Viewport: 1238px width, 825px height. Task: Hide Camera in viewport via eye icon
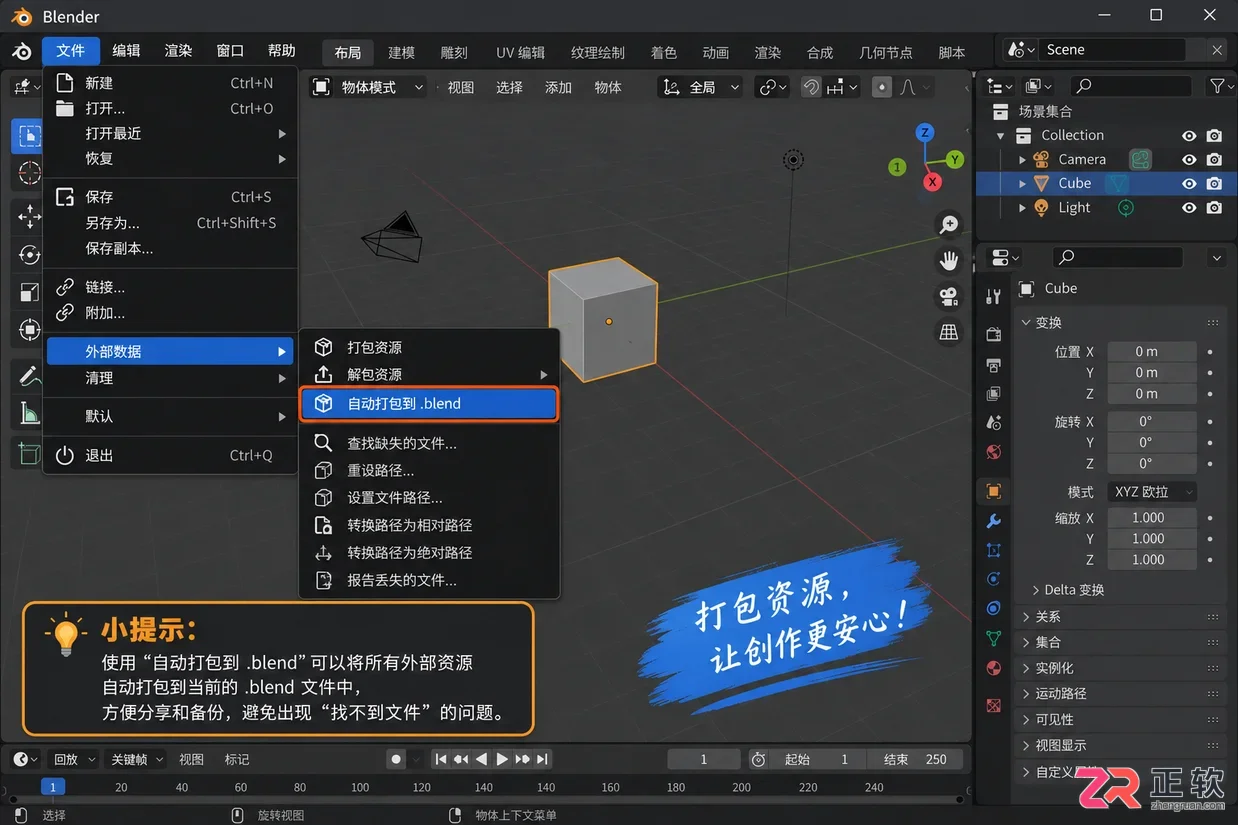tap(1189, 159)
